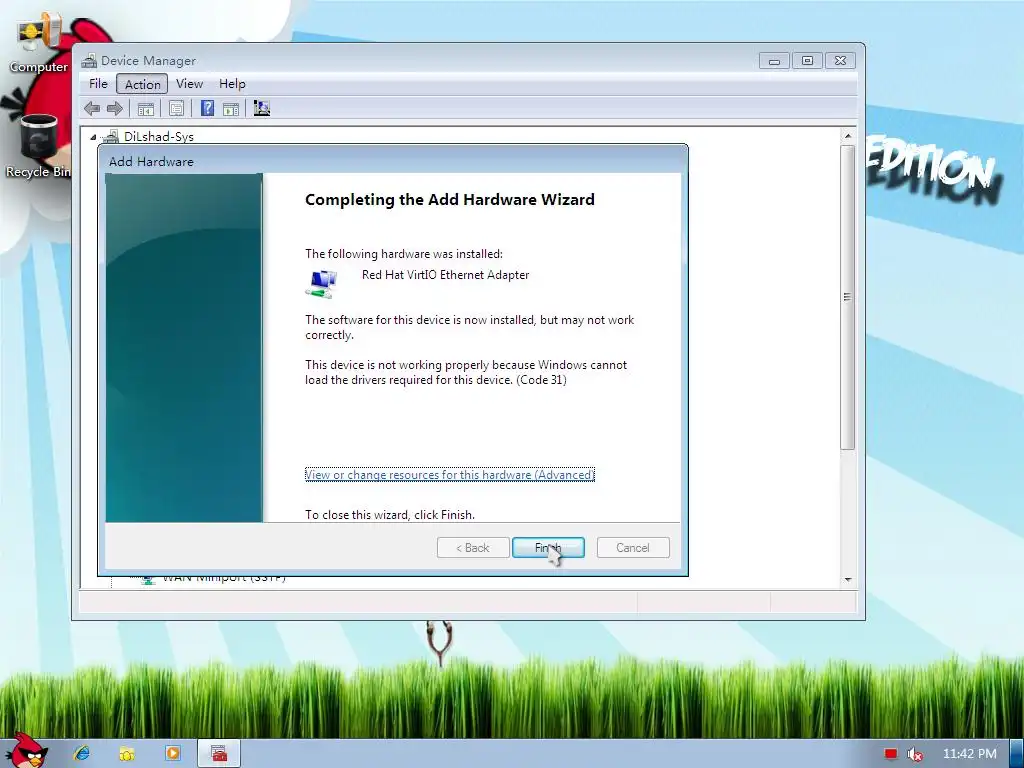The image size is (1024, 768).
Task: Open the Action menu
Action: click(x=142, y=84)
